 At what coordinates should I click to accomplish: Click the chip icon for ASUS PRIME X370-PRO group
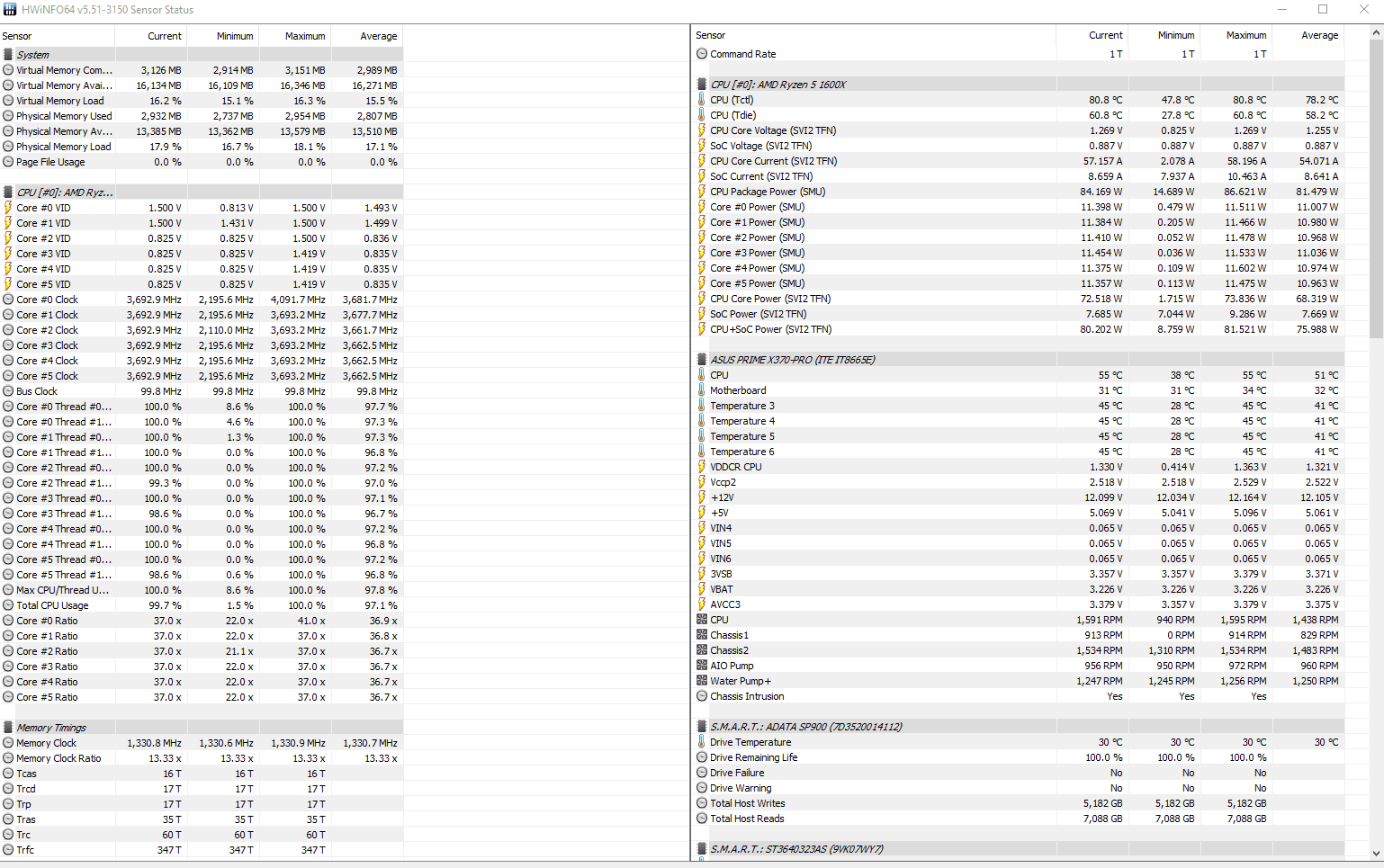pos(702,360)
